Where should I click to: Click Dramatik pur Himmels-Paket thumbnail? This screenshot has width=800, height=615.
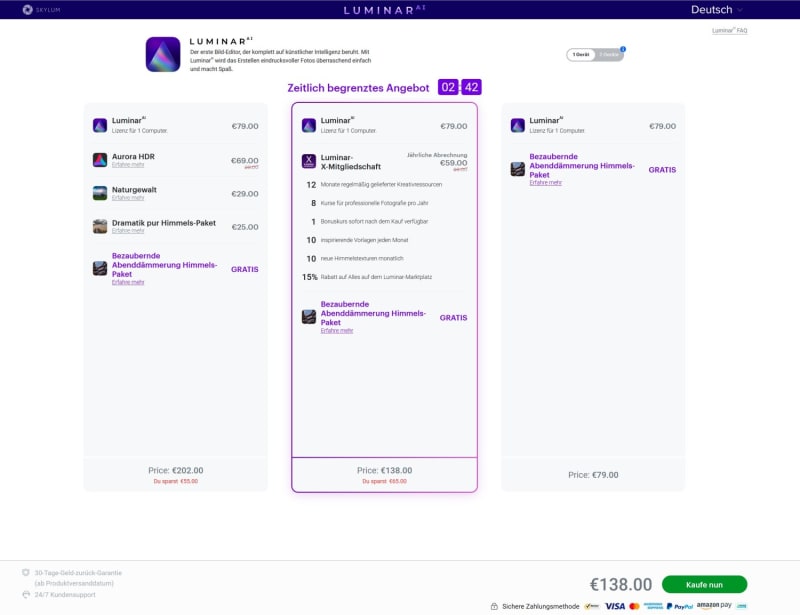click(x=100, y=226)
